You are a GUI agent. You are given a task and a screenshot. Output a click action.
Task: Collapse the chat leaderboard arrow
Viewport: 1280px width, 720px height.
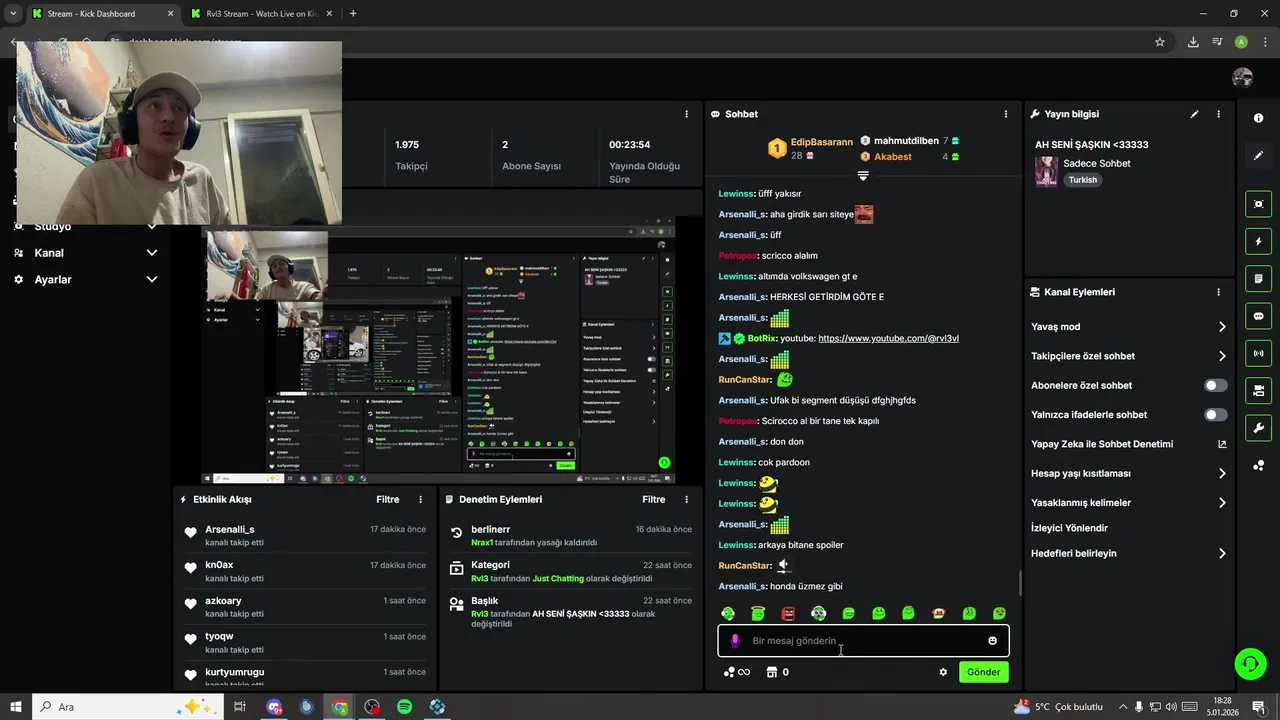coord(863,176)
